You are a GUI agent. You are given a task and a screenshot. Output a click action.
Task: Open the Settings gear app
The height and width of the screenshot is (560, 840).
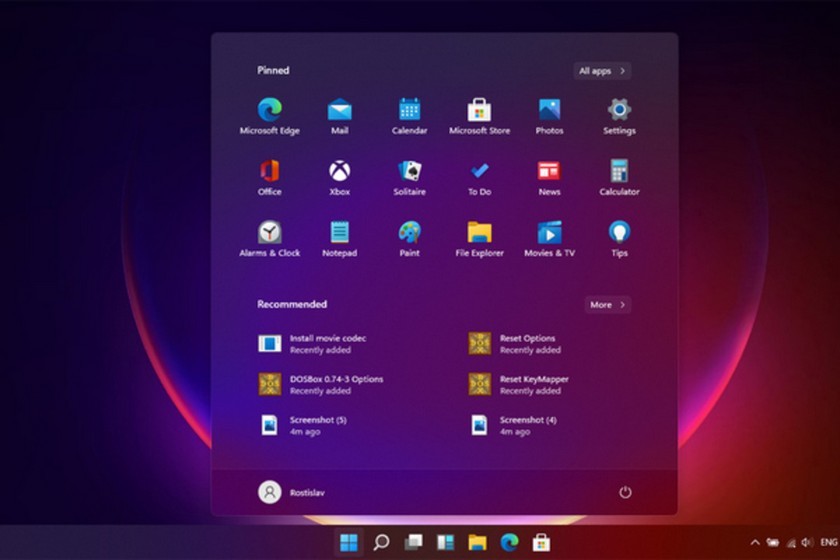[619, 116]
